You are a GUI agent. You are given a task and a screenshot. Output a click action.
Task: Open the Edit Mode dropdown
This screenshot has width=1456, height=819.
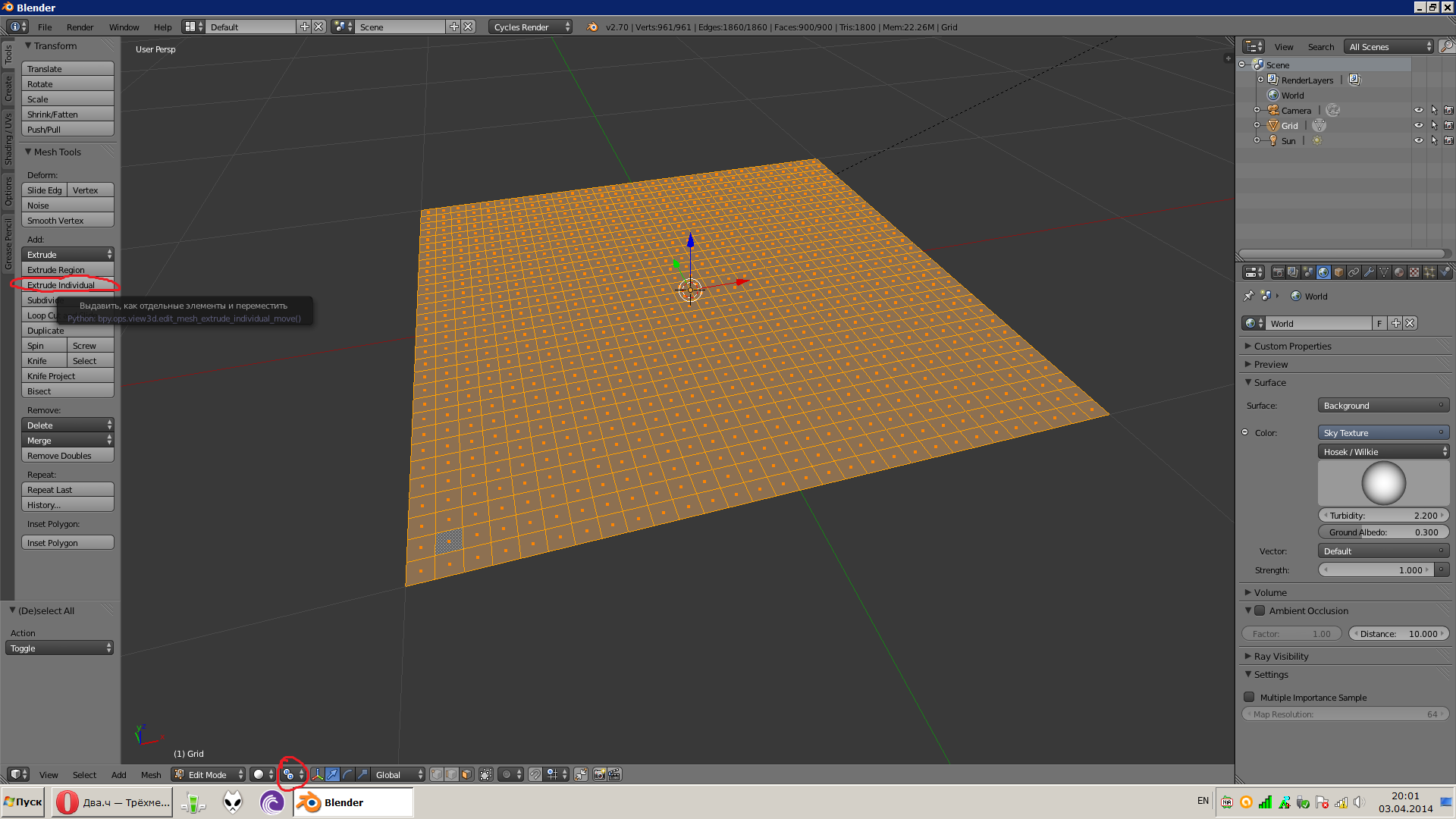[x=208, y=774]
